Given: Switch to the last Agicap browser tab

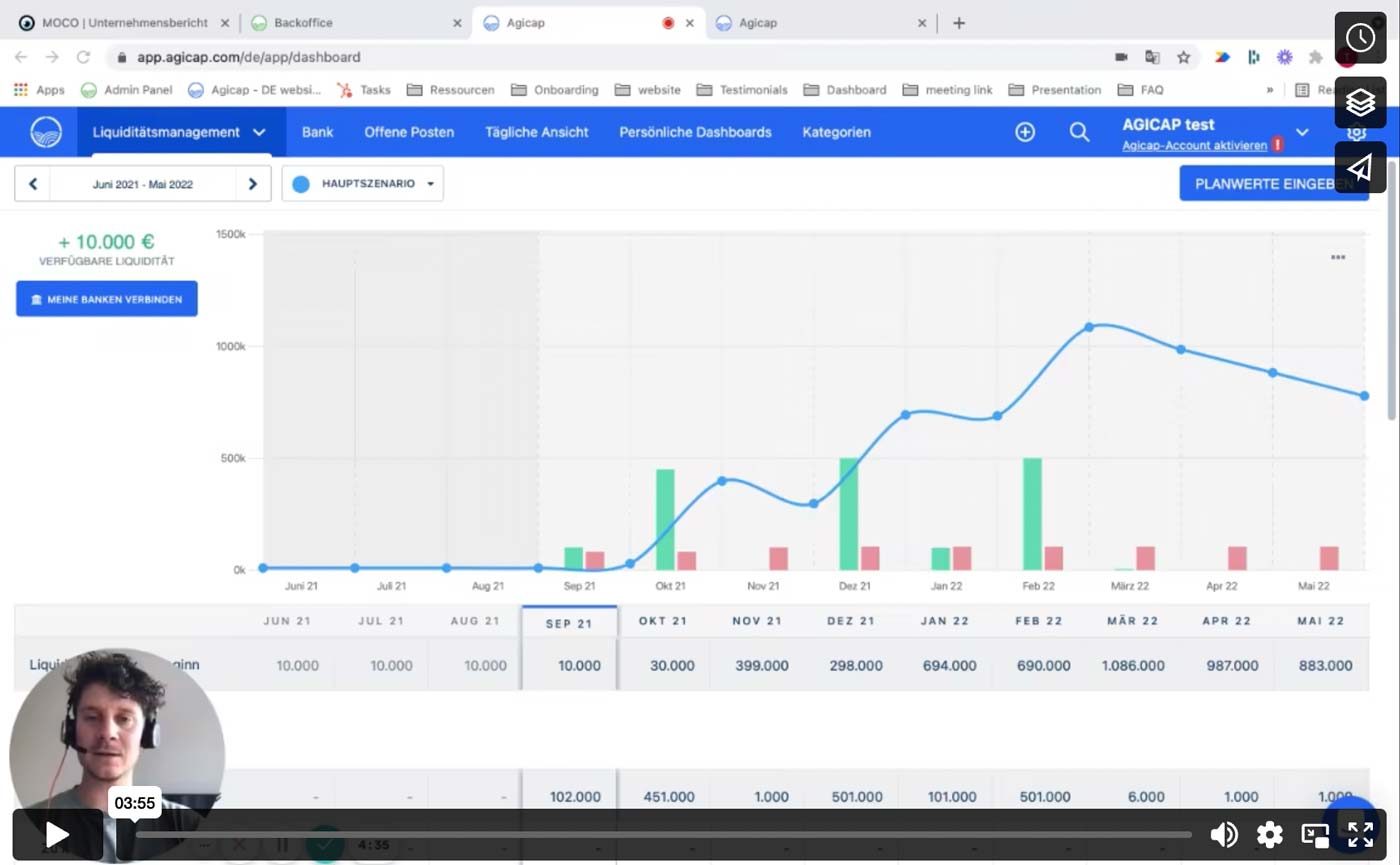Looking at the screenshot, I should [x=822, y=23].
